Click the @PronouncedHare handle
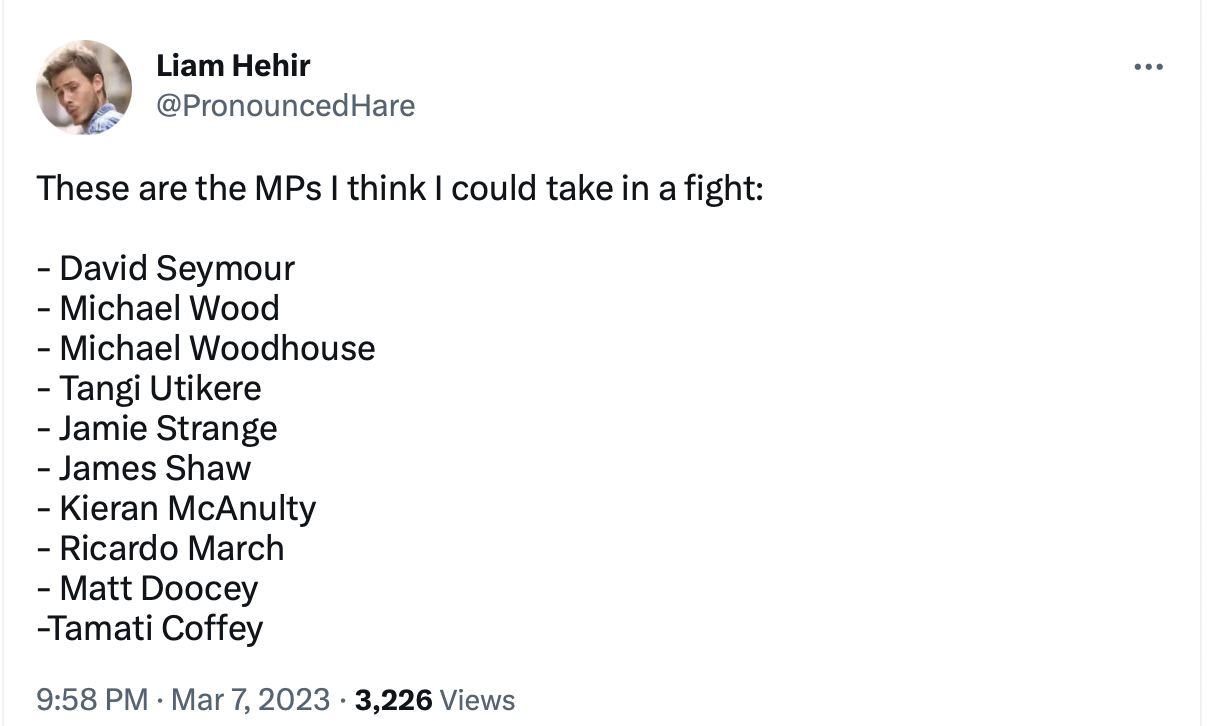The image size is (1228, 726). pos(285,105)
